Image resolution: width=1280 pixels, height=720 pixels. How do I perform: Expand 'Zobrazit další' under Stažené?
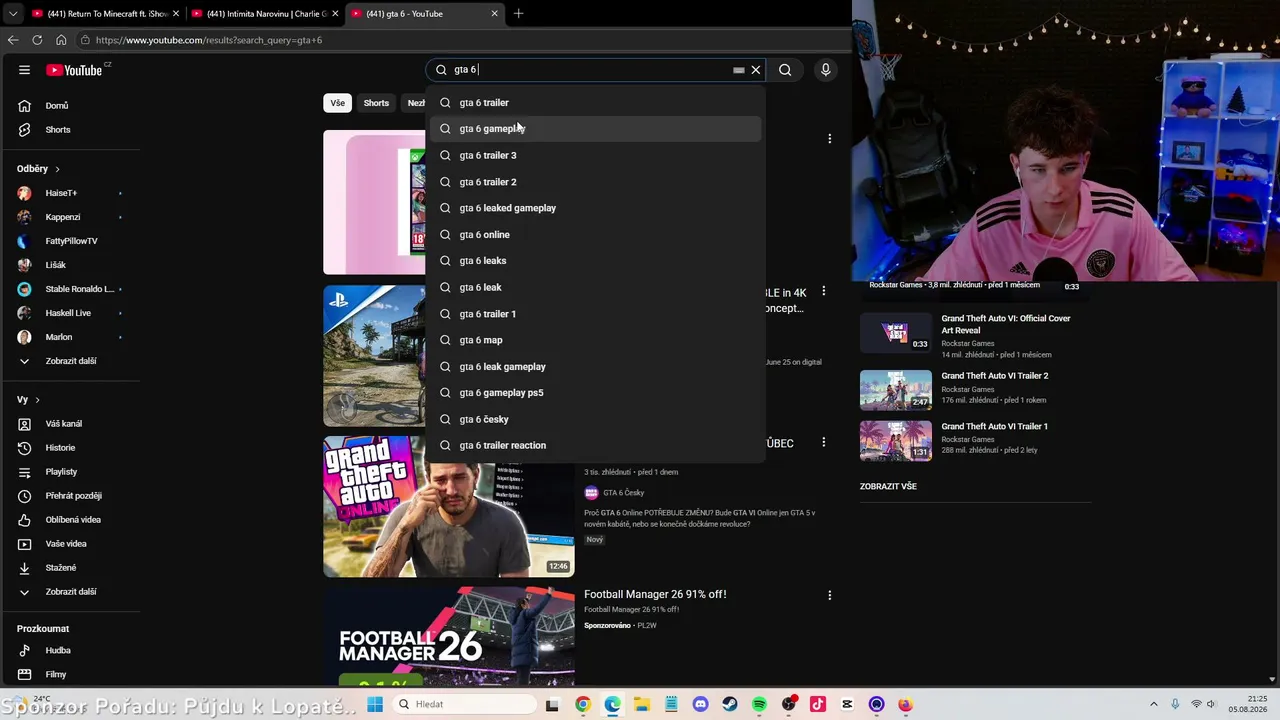point(70,592)
